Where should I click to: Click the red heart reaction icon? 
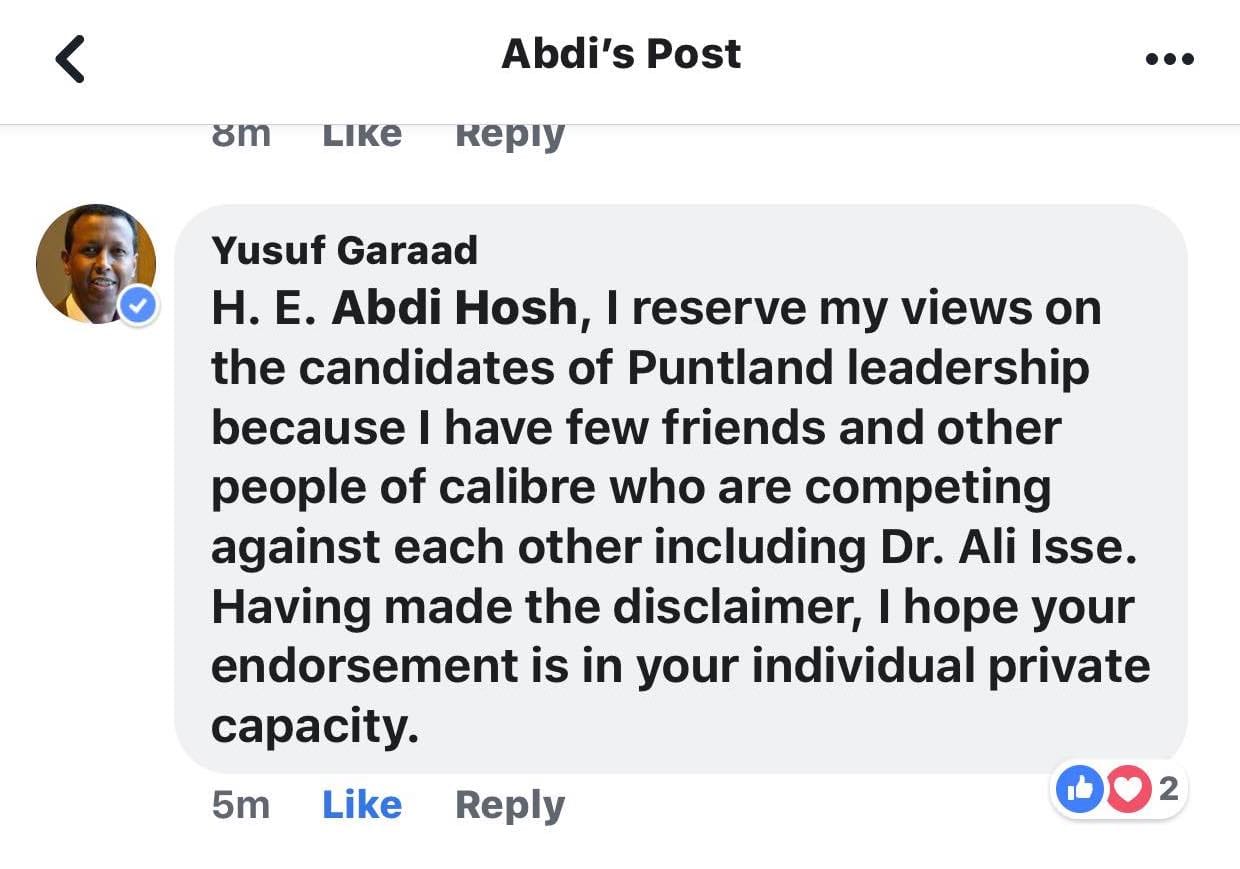tap(1127, 791)
